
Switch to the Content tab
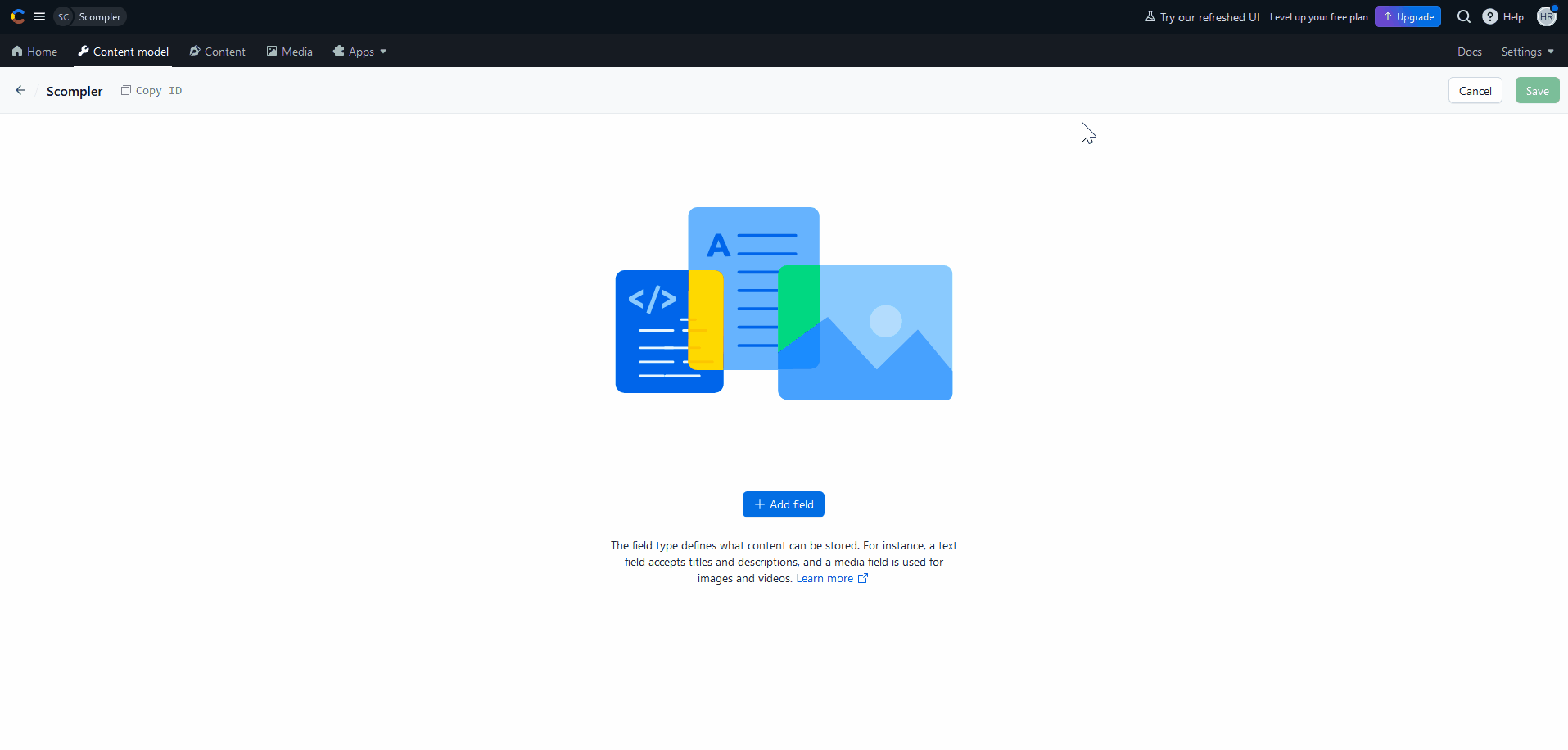point(217,52)
